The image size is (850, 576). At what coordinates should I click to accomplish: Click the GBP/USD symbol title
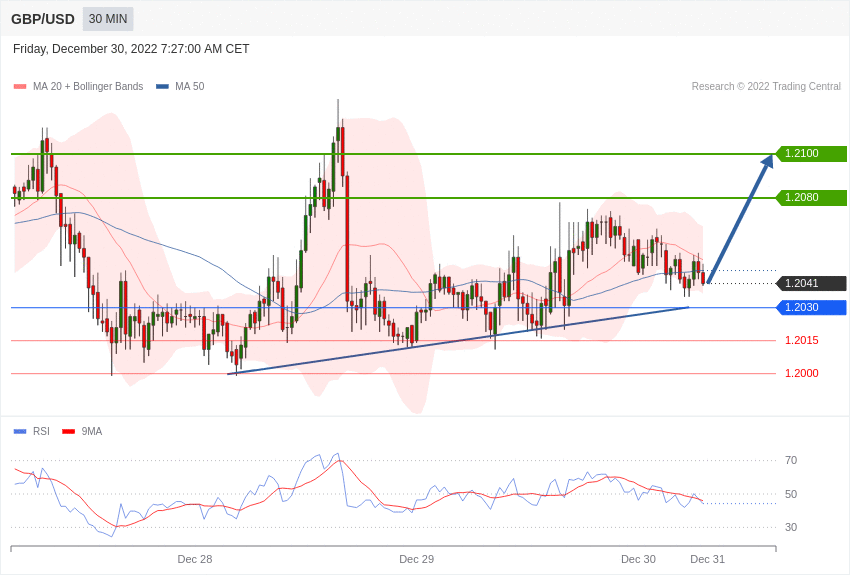tap(43, 20)
